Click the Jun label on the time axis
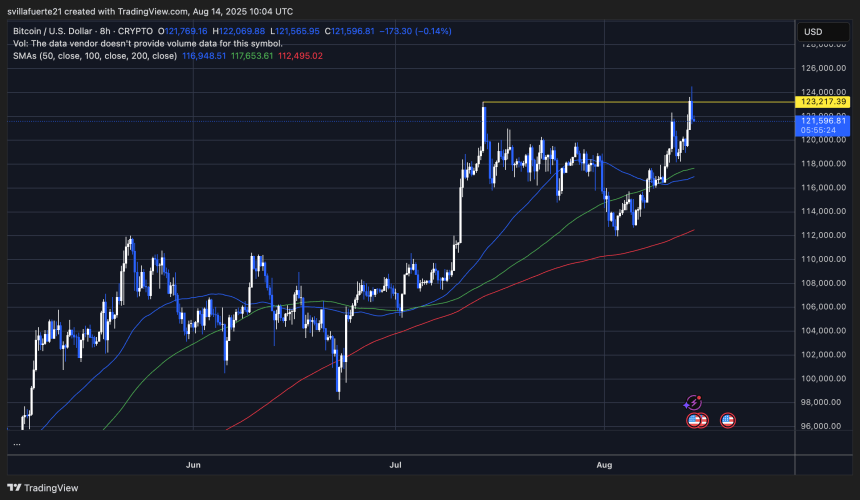Viewport: 860px width, 500px height. (x=193, y=465)
